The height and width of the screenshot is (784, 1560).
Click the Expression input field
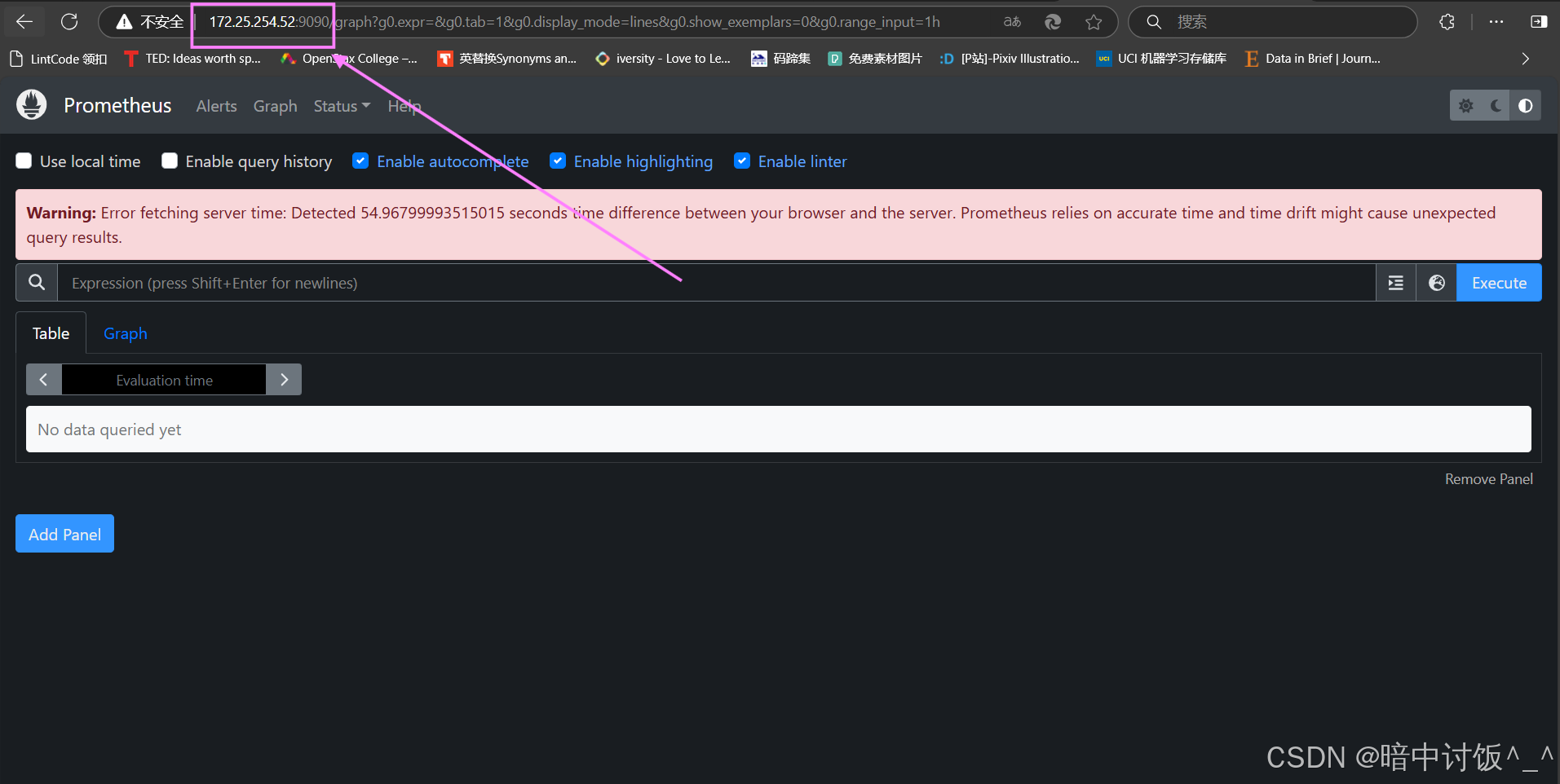[716, 283]
